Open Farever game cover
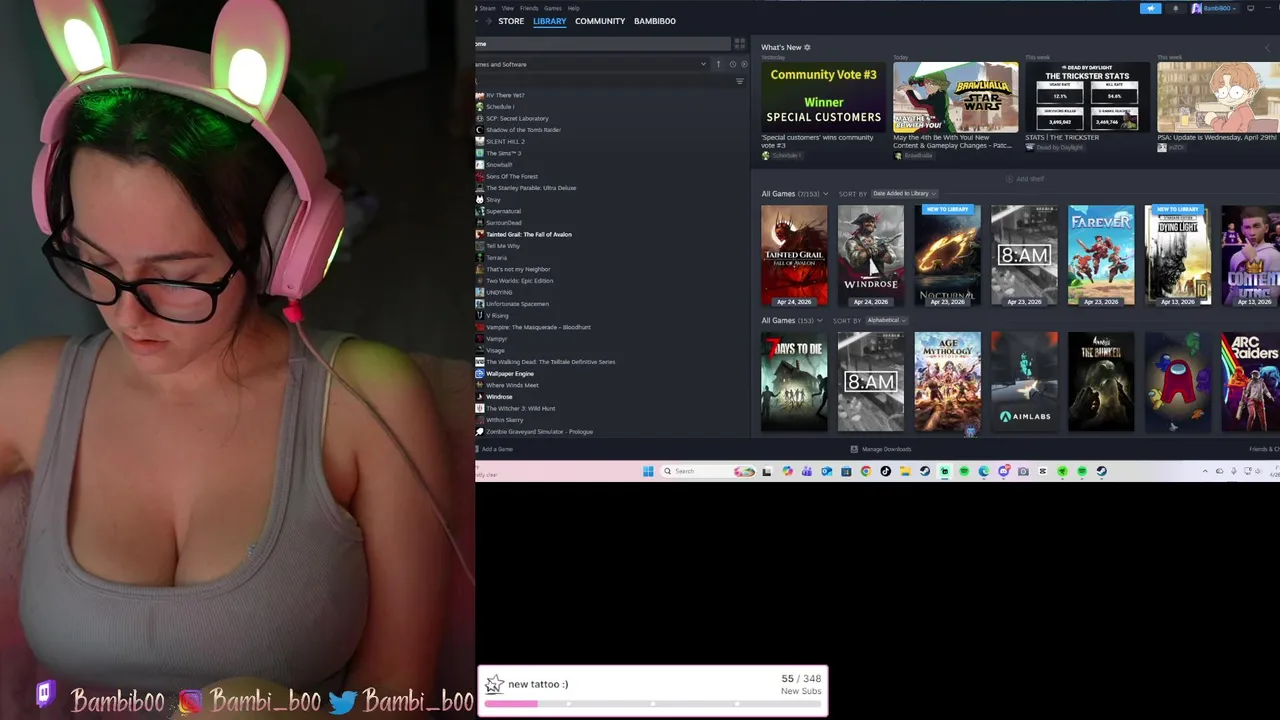This screenshot has width=1280, height=720. point(1101,255)
